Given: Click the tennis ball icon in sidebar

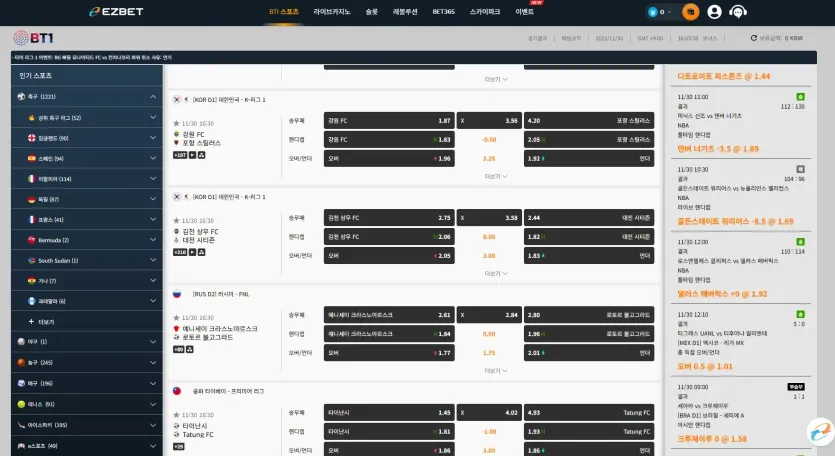Looking at the screenshot, I should pos(21,404).
